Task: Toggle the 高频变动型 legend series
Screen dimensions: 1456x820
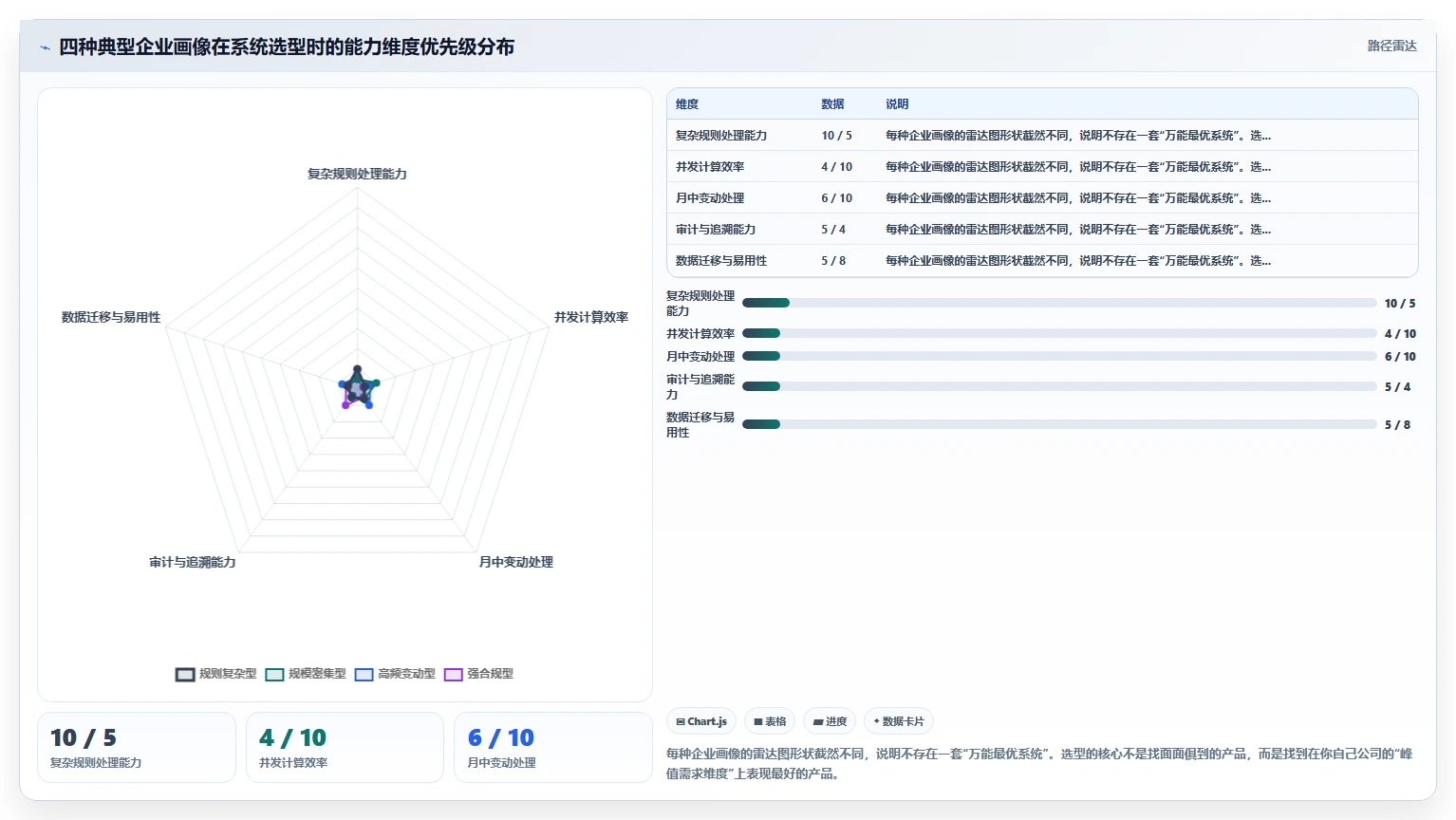Action: tap(395, 674)
